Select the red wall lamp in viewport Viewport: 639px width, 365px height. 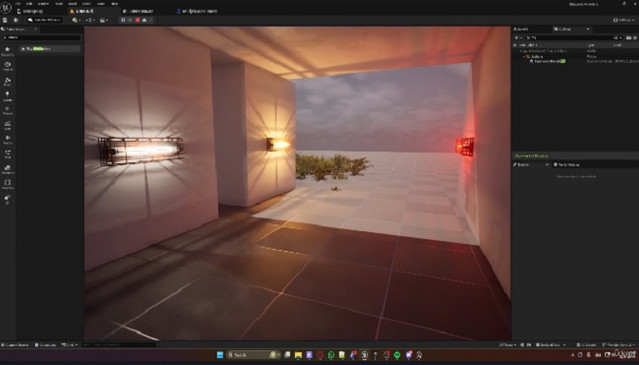465,146
